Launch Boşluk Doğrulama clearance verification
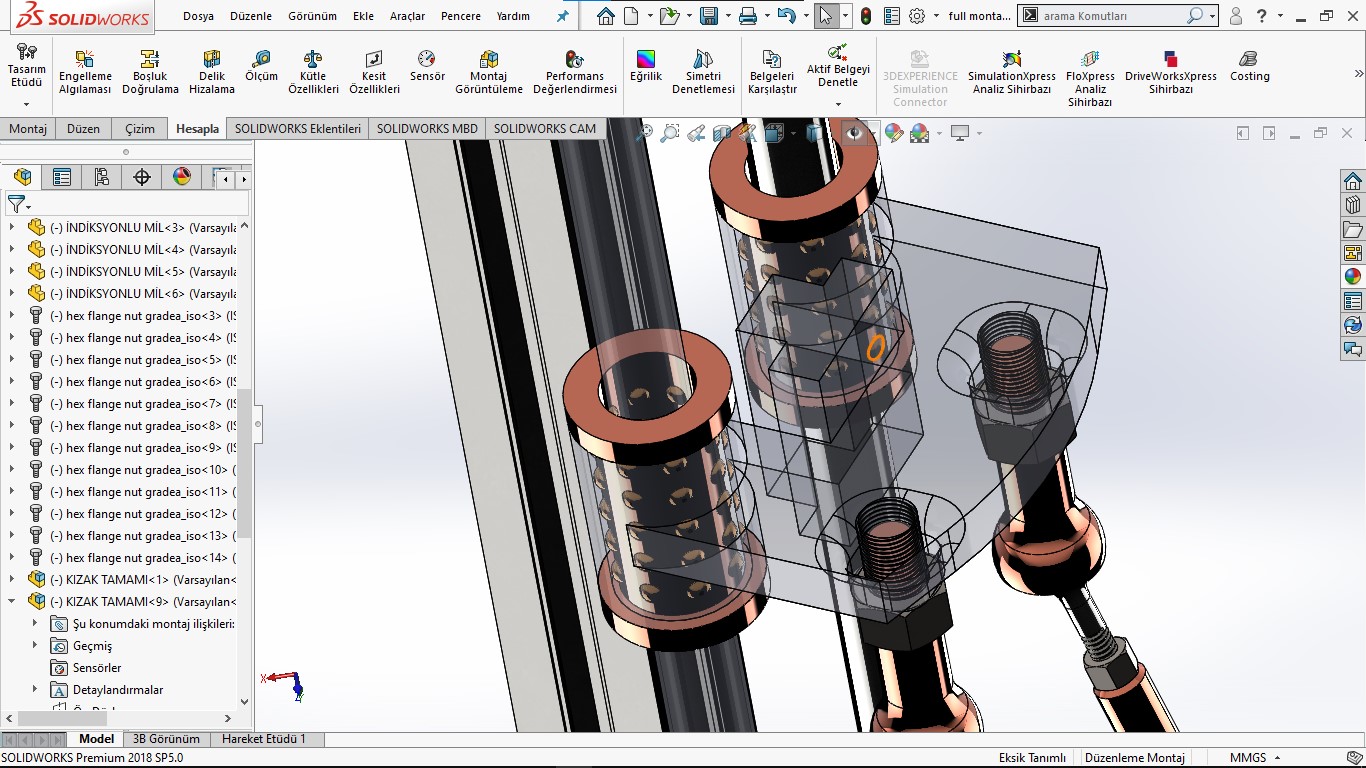The height and width of the screenshot is (768, 1366). 150,72
